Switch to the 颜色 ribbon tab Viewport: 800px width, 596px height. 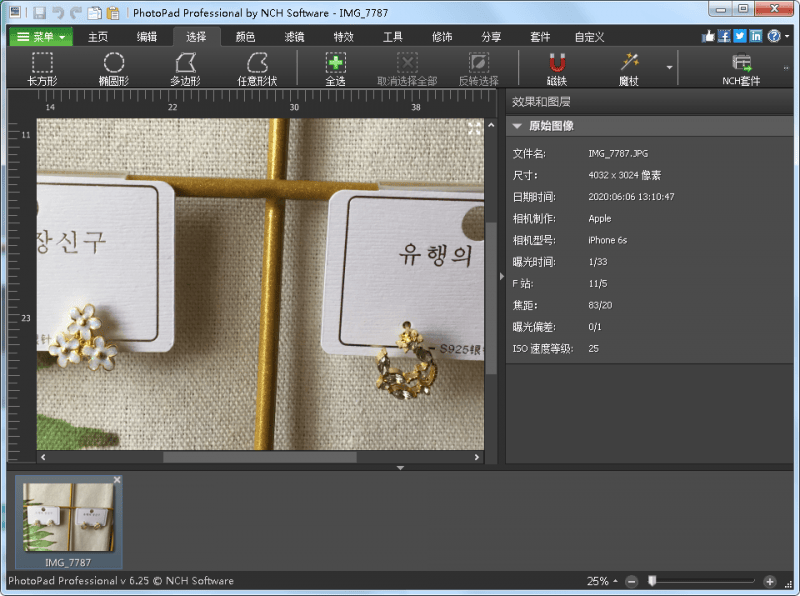coord(245,36)
